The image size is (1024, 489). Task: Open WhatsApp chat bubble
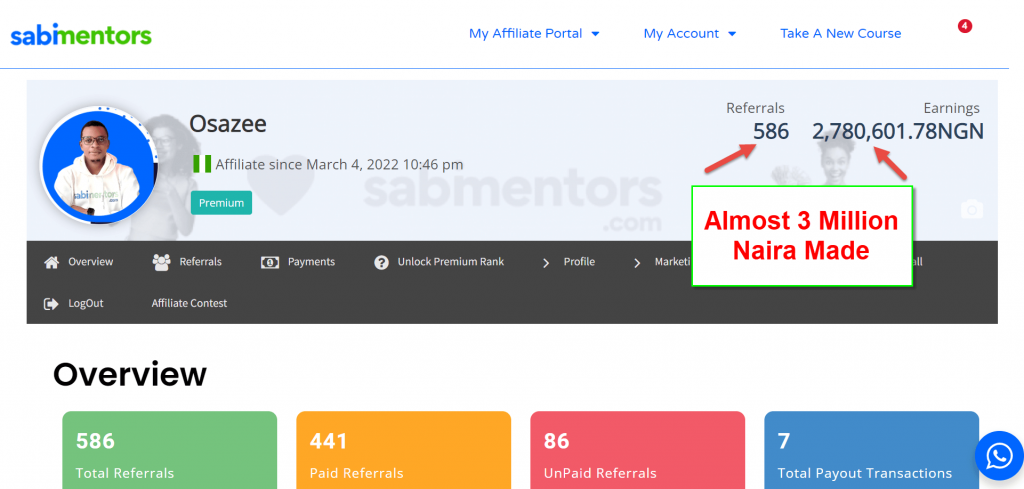click(999, 456)
